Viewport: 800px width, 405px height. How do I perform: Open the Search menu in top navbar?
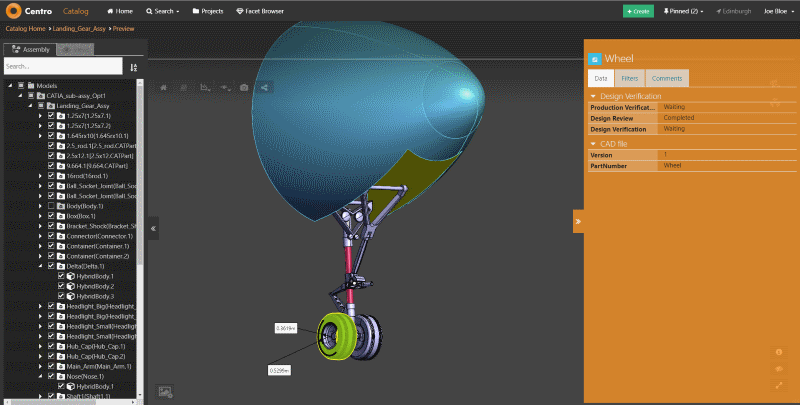pyautogui.click(x=162, y=11)
